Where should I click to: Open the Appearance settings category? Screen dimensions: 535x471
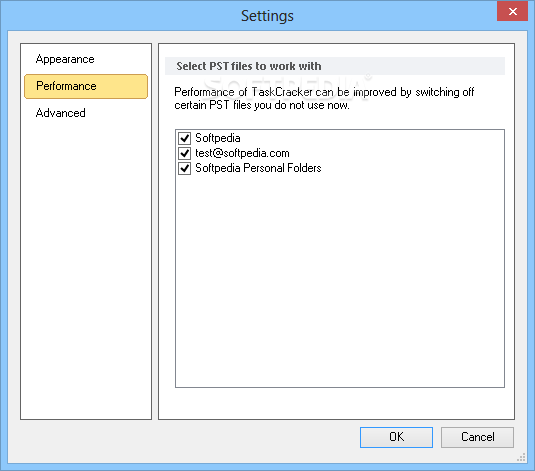pyautogui.click(x=65, y=59)
